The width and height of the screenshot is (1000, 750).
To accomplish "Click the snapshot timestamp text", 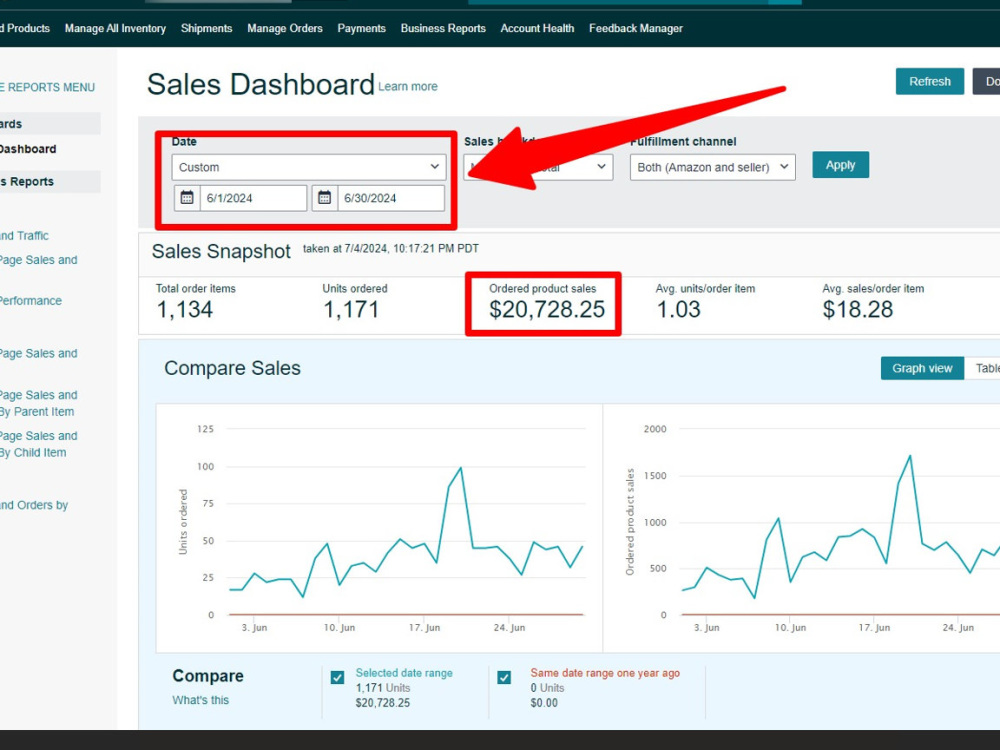I will pyautogui.click(x=390, y=249).
